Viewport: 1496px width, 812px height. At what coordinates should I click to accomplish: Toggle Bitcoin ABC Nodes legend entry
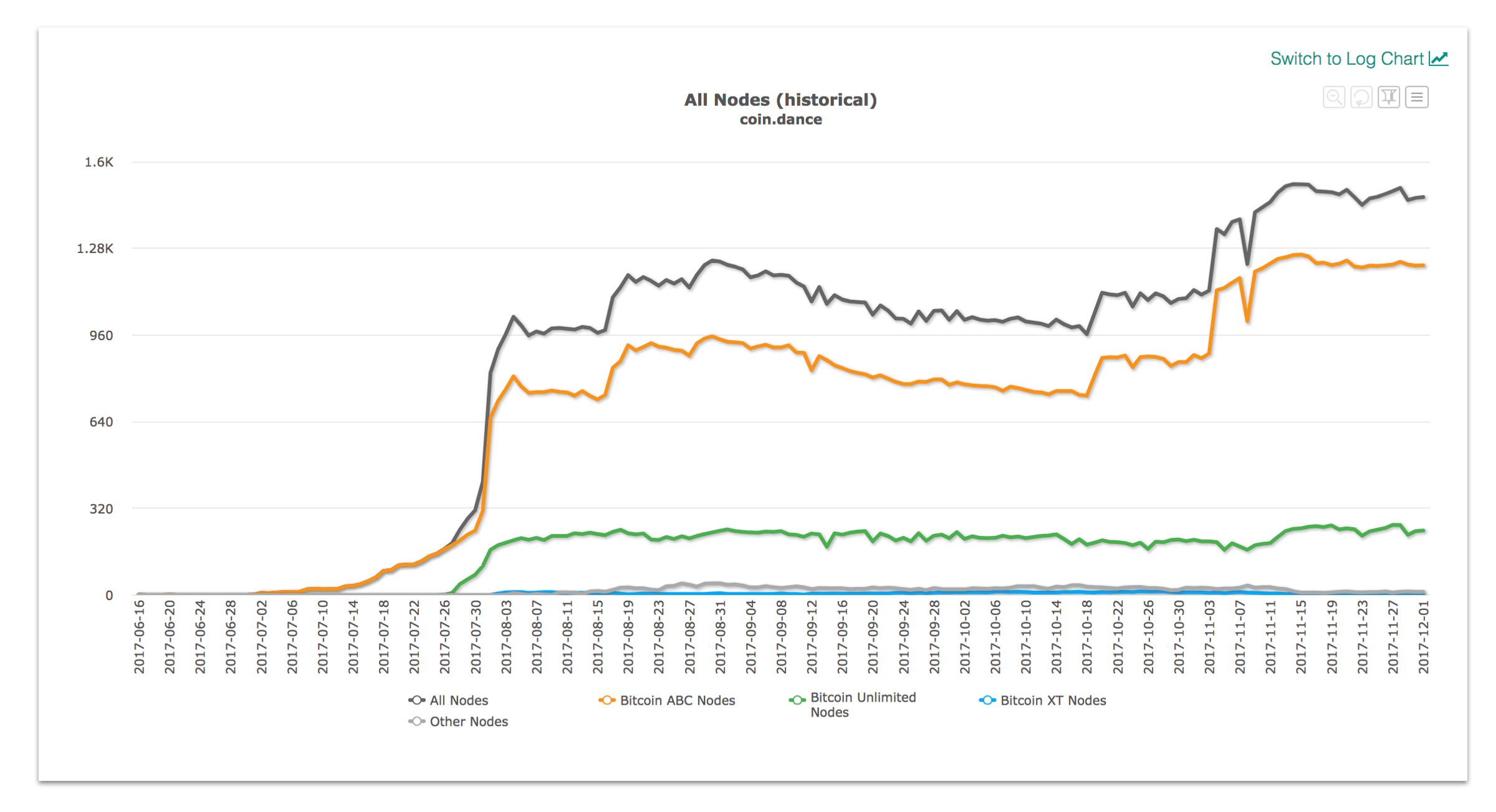(x=677, y=700)
